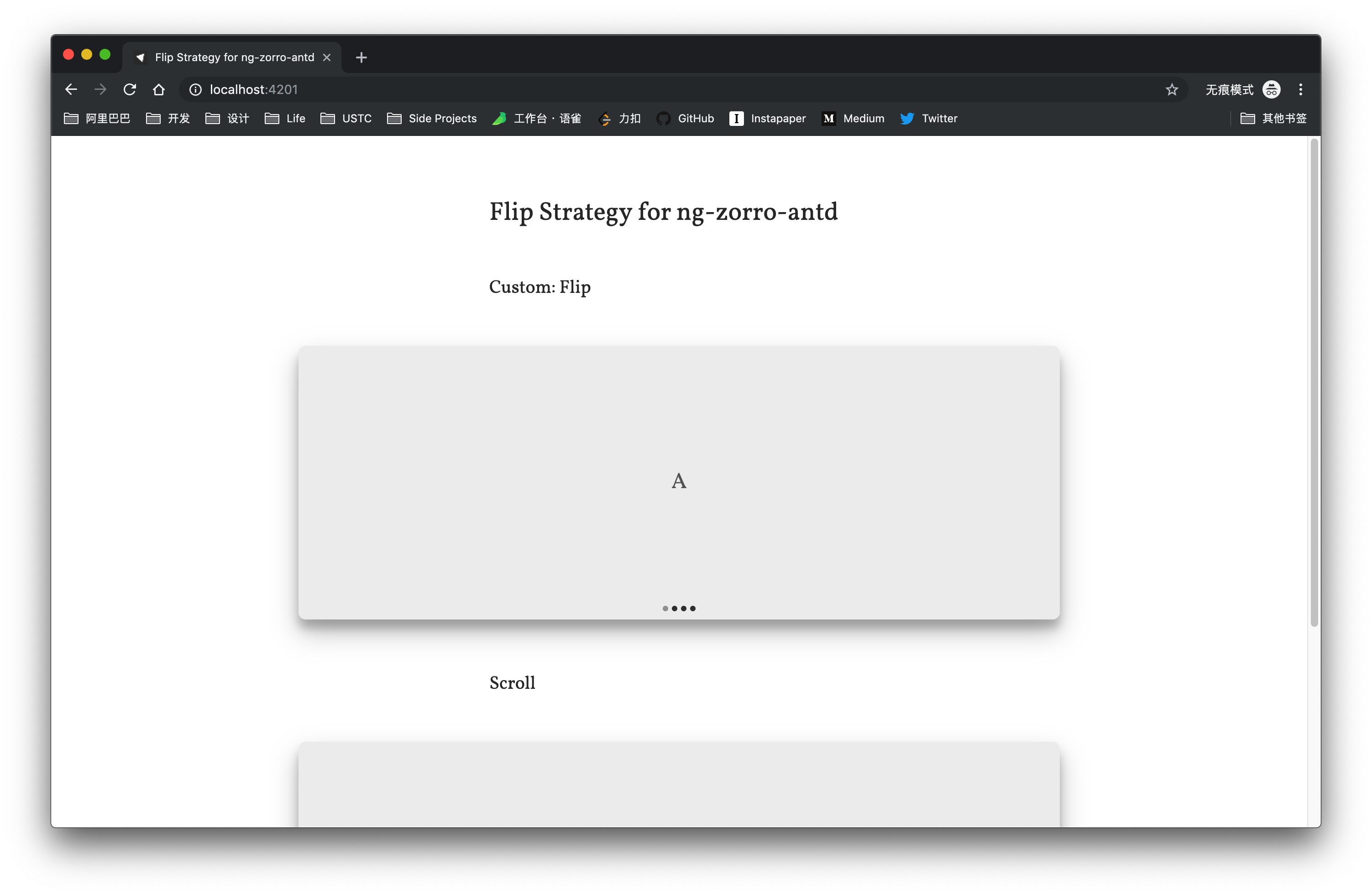Open a new tab with plus button
This screenshot has height=895, width=1372.
(361, 57)
